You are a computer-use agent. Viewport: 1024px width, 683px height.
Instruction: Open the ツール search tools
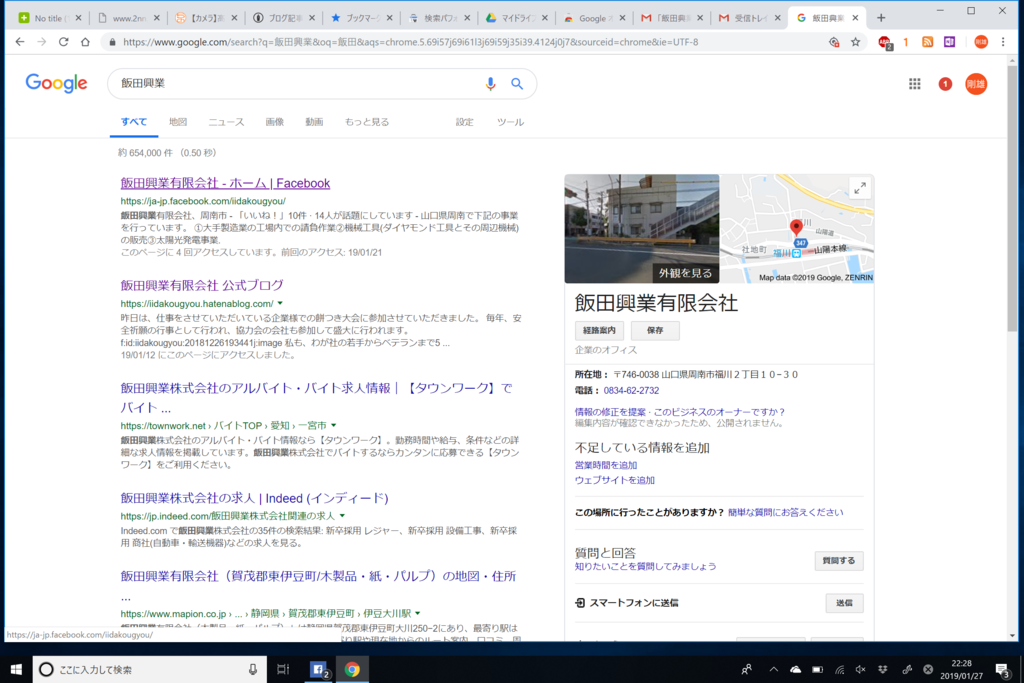[x=510, y=122]
